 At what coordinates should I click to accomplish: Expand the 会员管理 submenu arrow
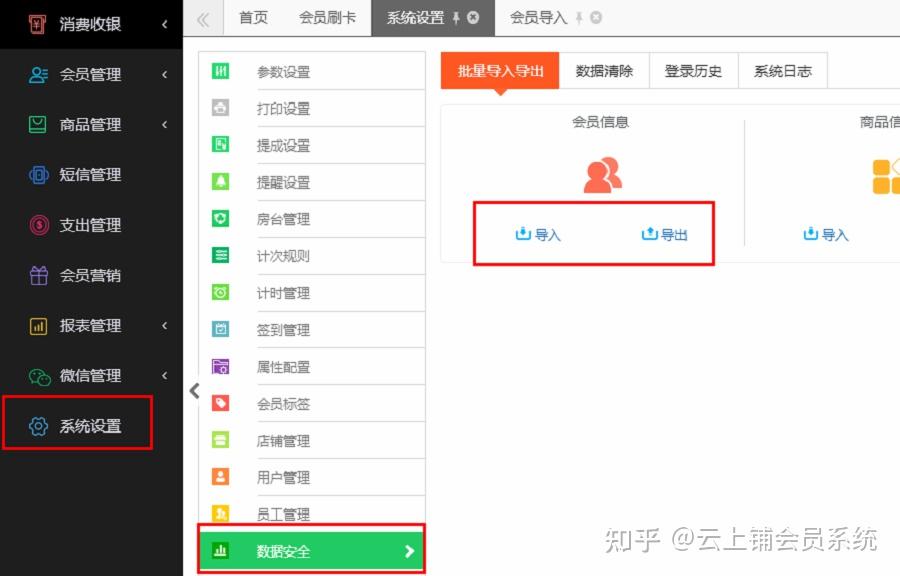click(165, 74)
